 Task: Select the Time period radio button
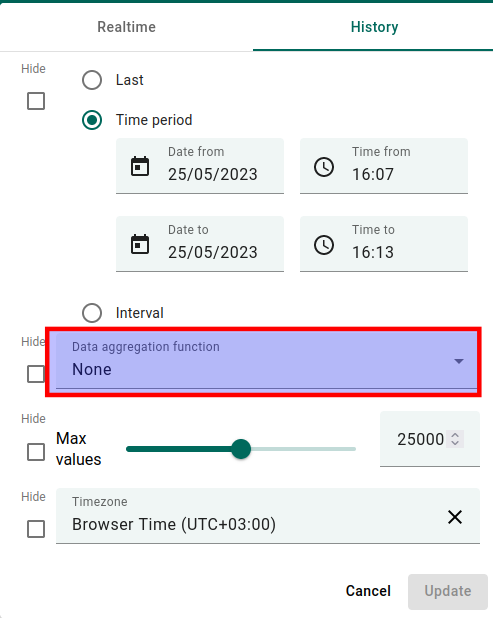coord(92,120)
